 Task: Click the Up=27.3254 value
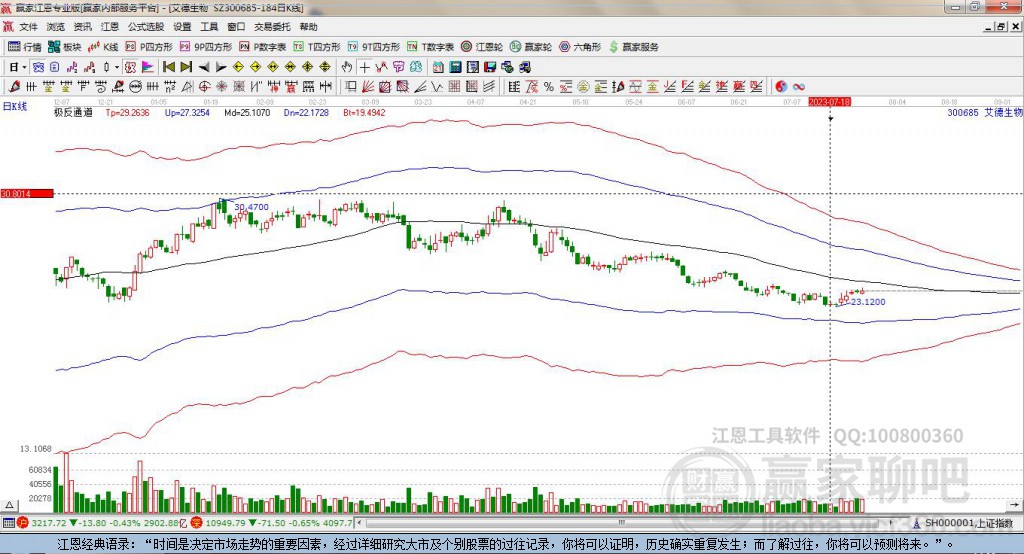click(x=187, y=112)
